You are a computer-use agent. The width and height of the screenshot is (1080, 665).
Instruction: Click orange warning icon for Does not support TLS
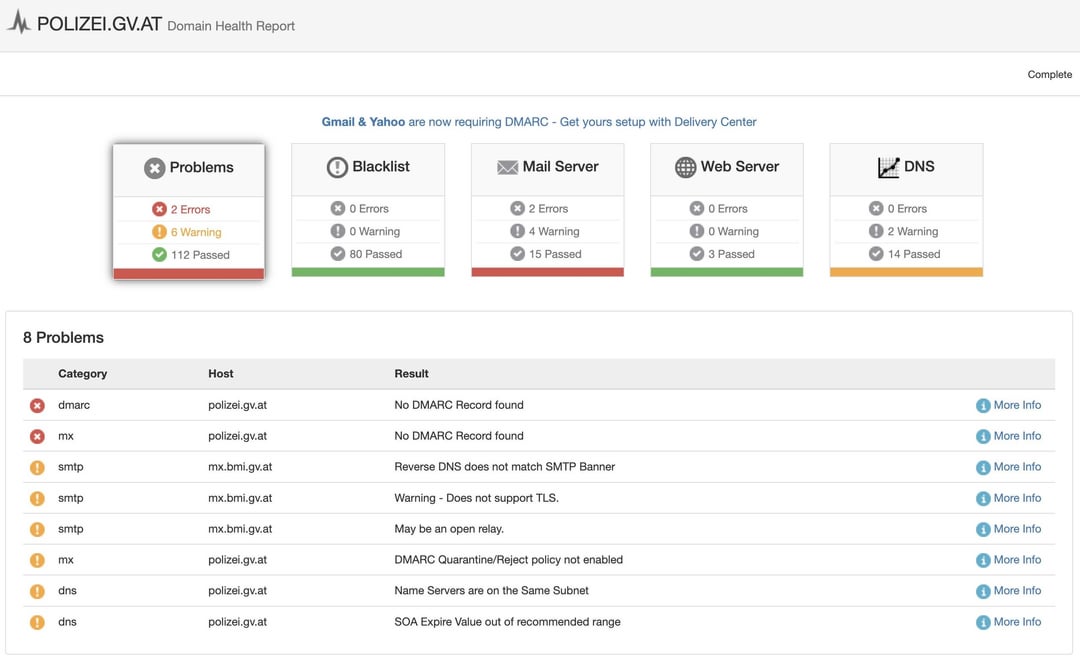coord(37,498)
